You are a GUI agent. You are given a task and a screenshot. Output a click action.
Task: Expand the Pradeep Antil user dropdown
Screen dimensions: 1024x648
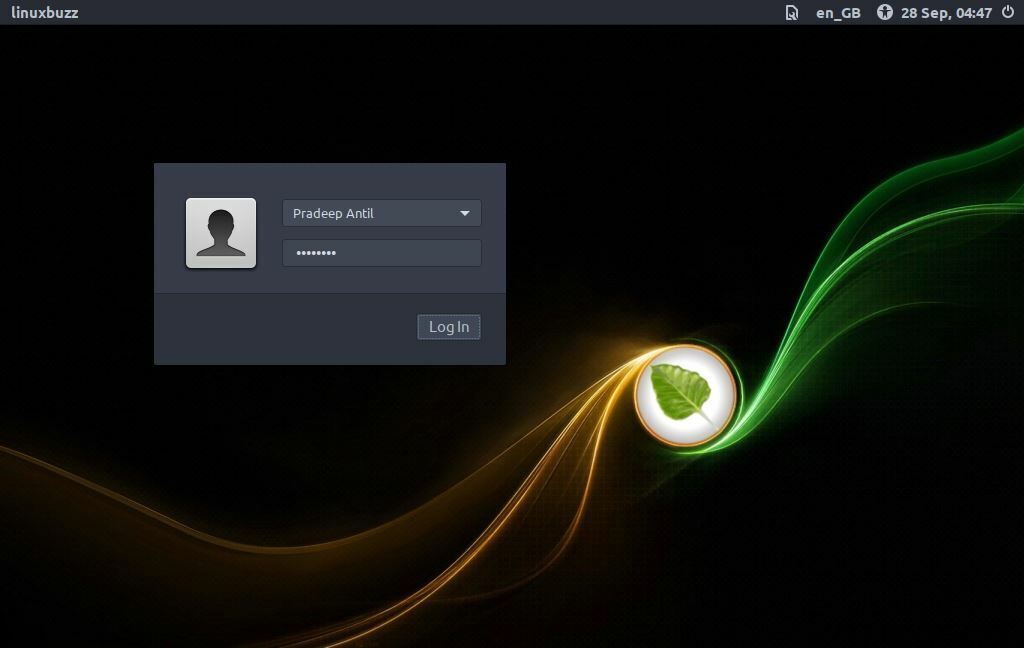coord(381,213)
